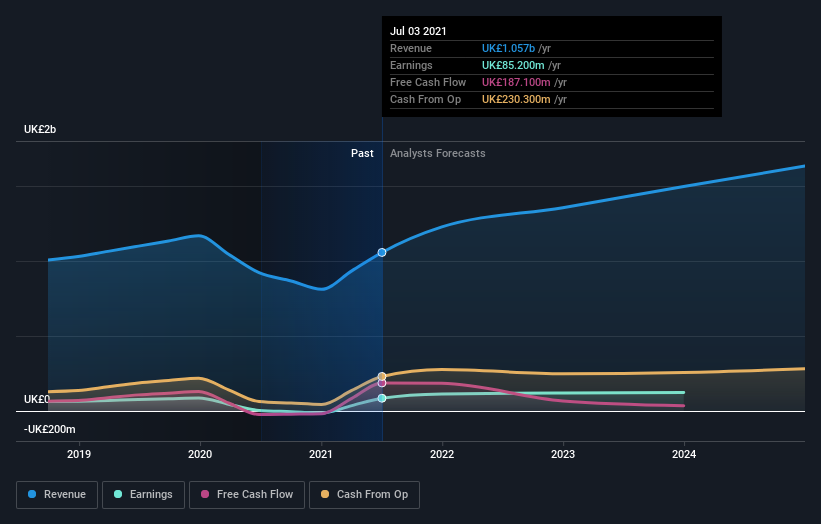Click the UK£187.100m free cash flow value
The height and width of the screenshot is (524, 821).
[x=516, y=82]
